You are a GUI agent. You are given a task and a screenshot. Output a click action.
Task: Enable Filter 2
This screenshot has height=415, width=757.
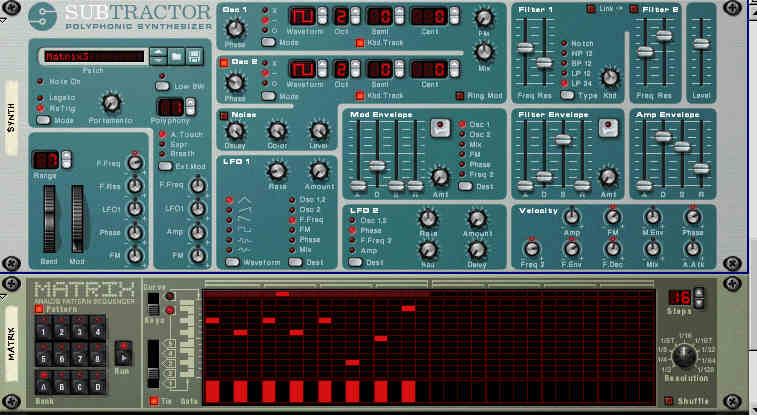tap(634, 9)
